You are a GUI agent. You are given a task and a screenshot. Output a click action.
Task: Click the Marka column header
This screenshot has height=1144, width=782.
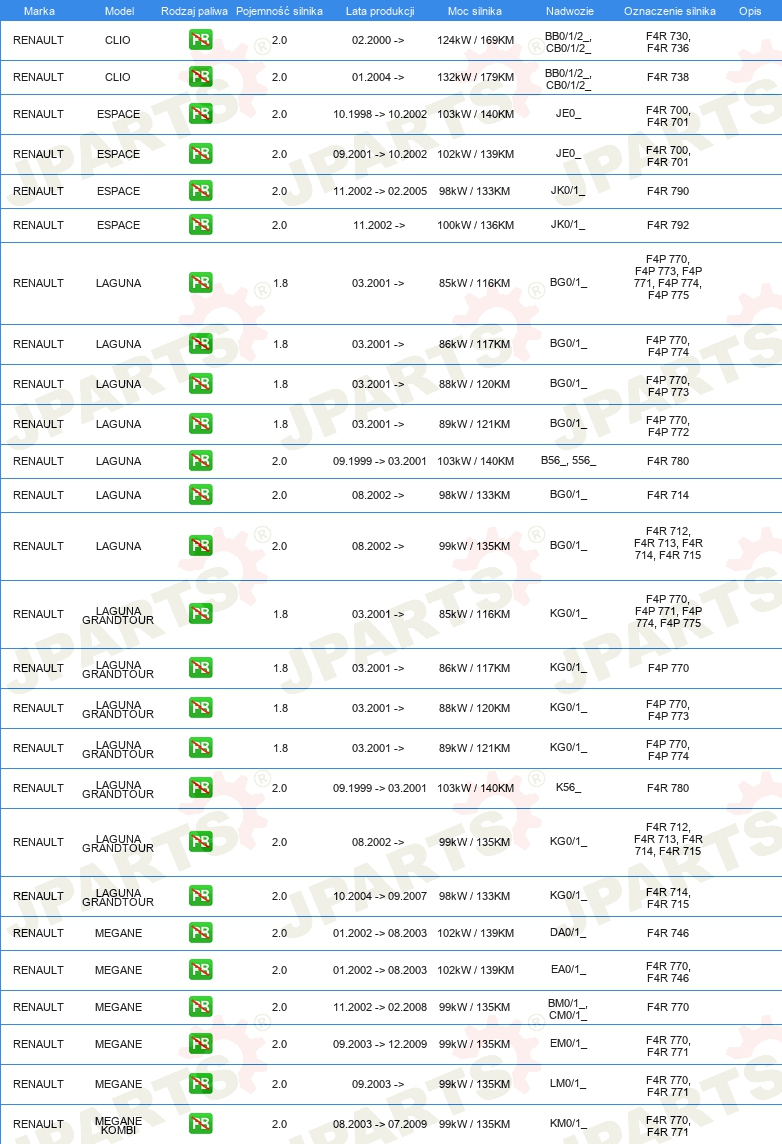tap(39, 11)
